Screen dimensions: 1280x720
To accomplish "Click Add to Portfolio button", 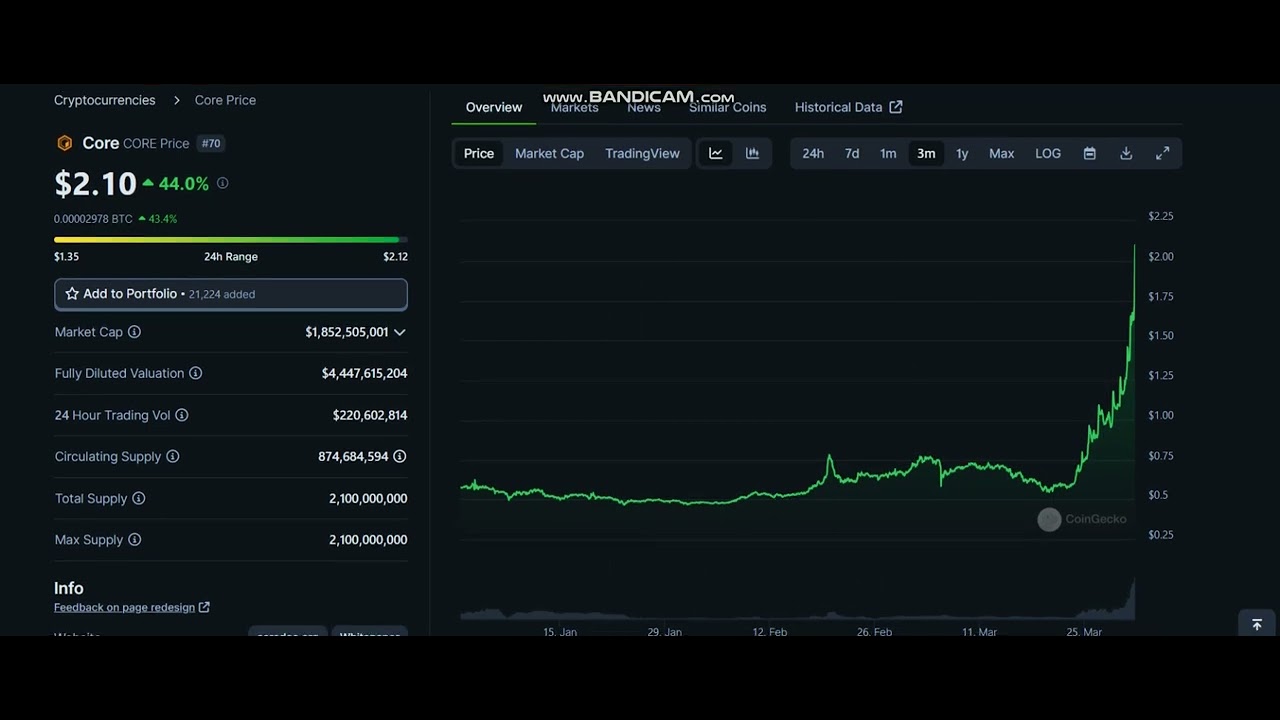I will pyautogui.click(x=231, y=294).
